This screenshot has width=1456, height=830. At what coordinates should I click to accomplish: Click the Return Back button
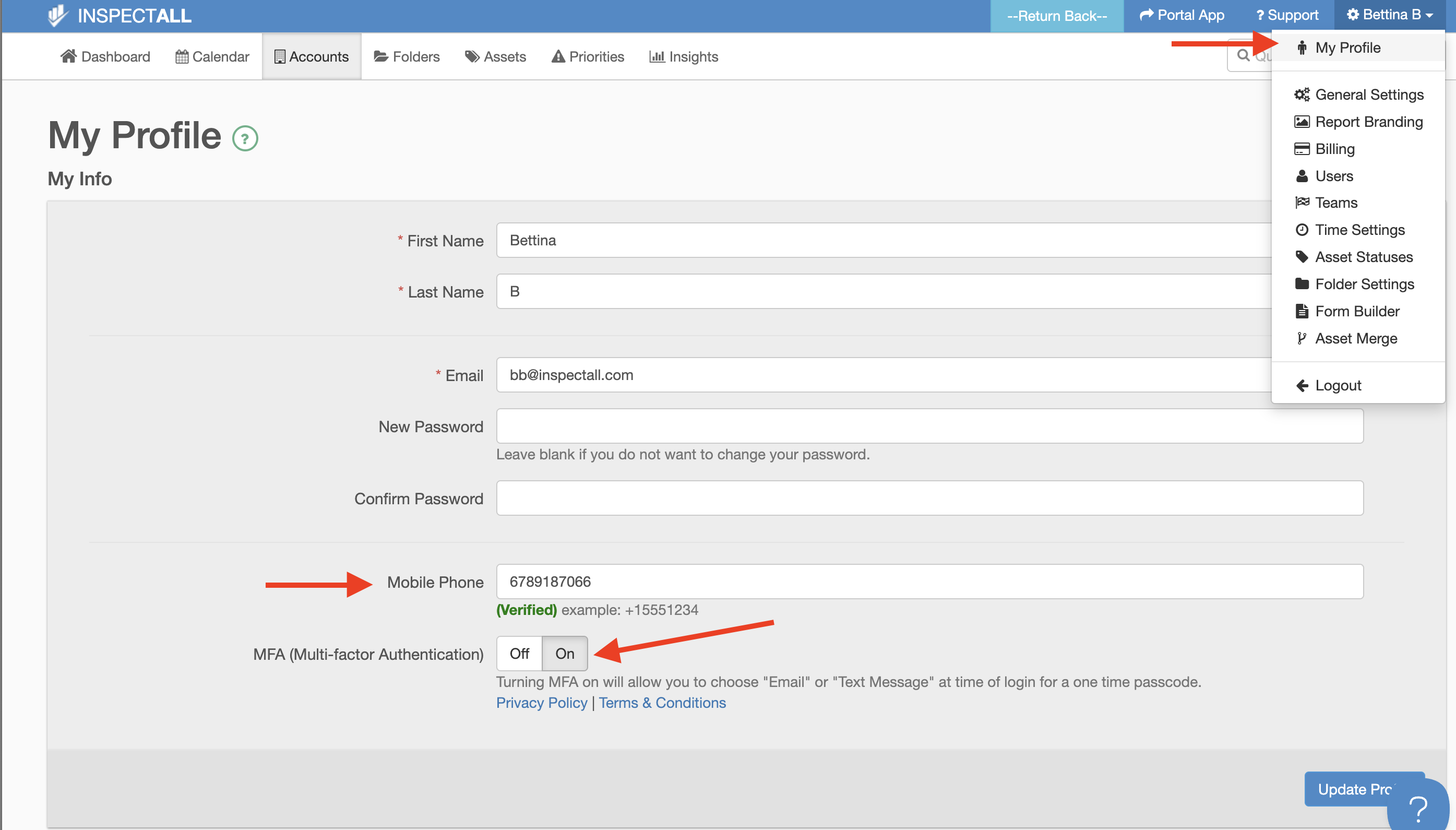[1057, 16]
